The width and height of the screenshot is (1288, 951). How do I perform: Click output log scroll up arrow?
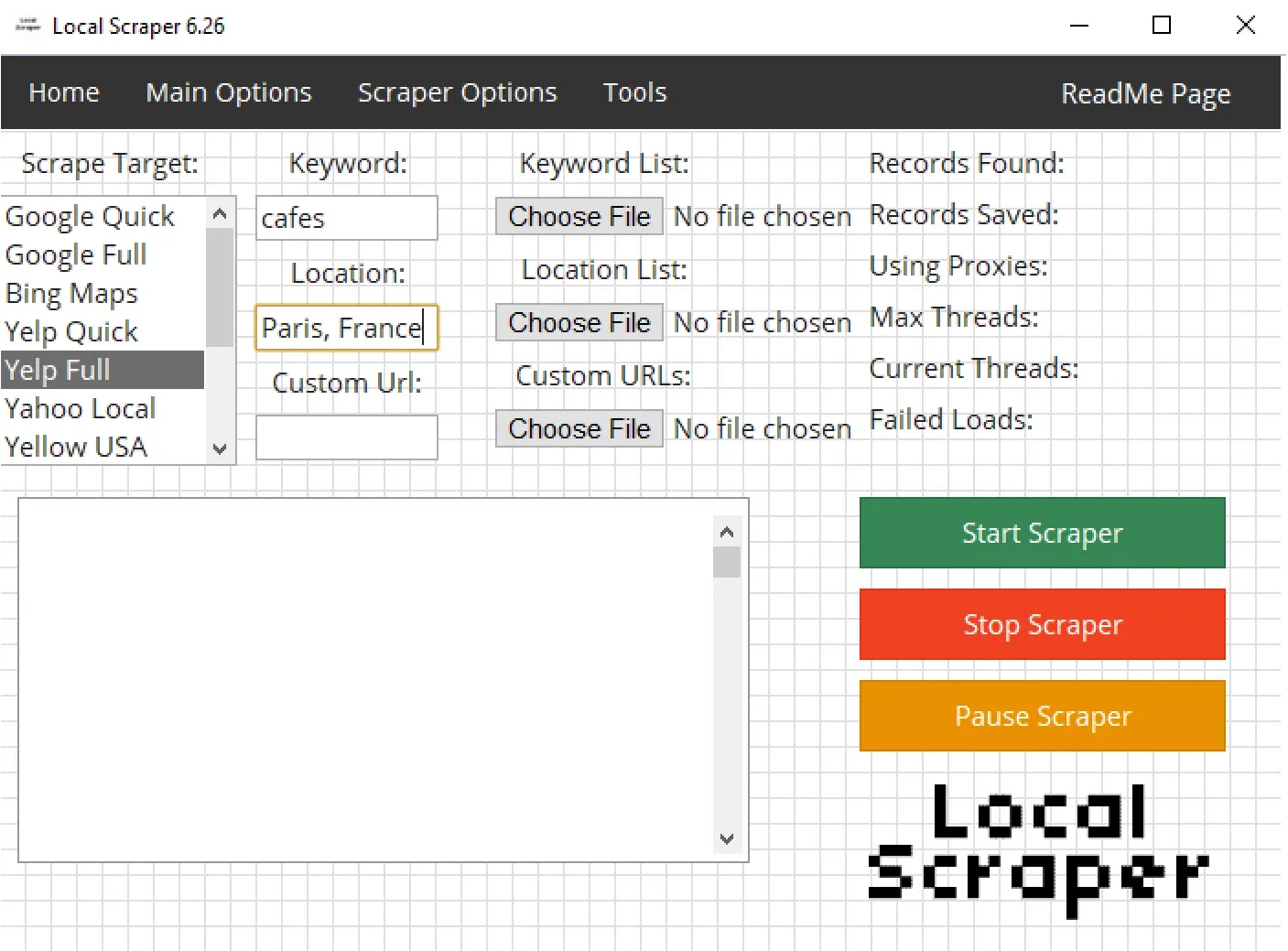click(727, 532)
